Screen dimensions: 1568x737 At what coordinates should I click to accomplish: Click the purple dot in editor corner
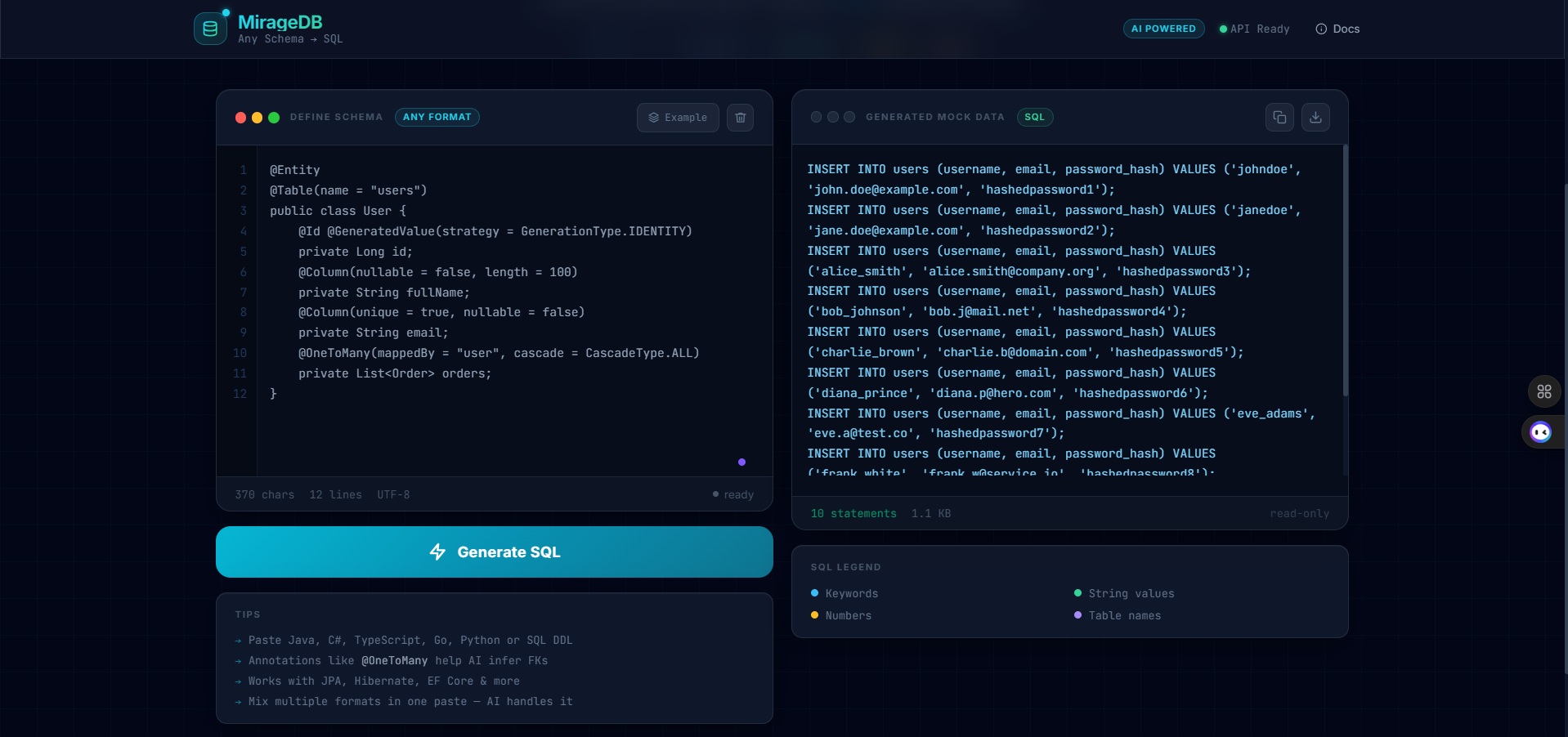click(741, 462)
